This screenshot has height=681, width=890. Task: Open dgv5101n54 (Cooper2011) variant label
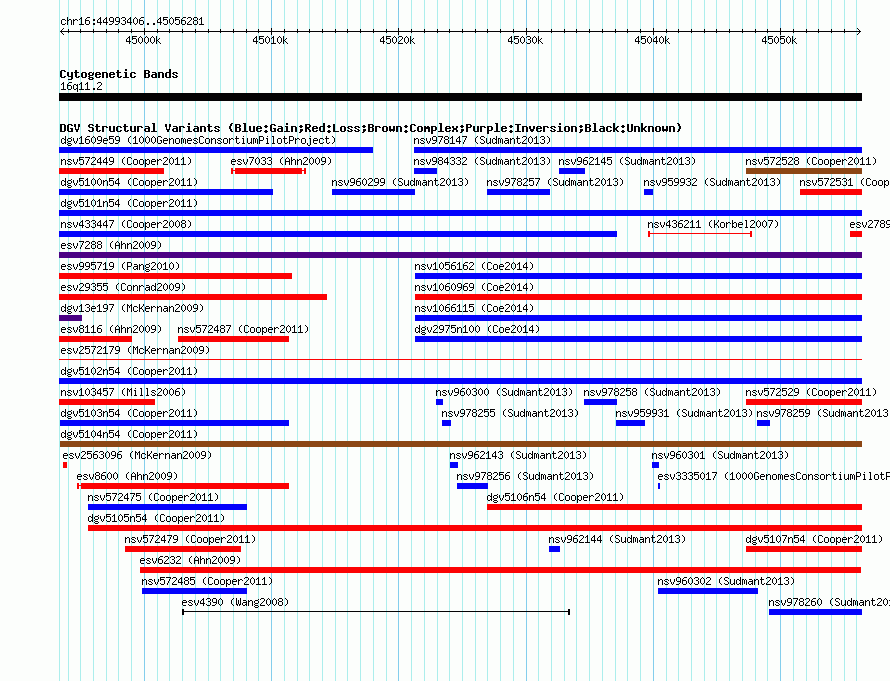[129, 203]
